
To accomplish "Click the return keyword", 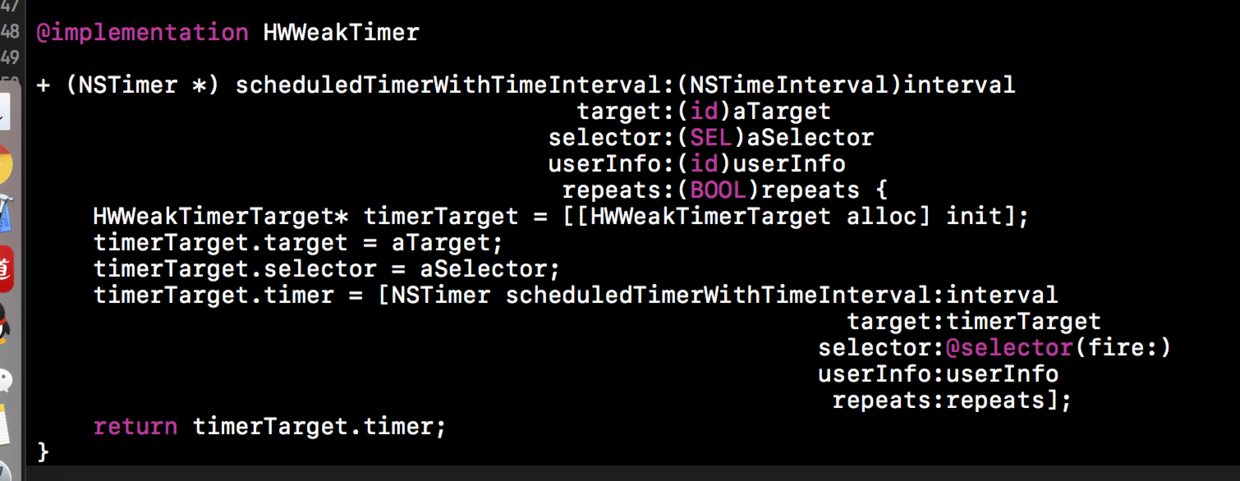I will click(135, 427).
